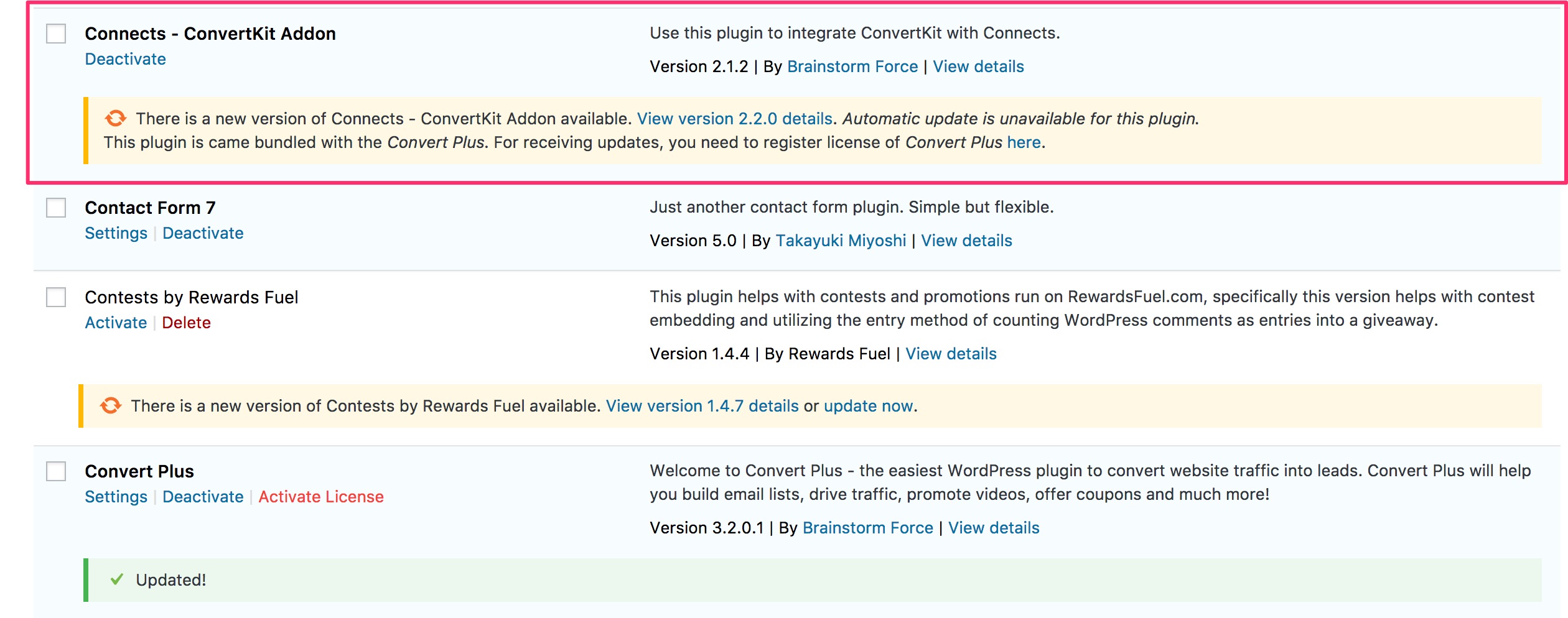Click the Contests by Rewards Fuel name
This screenshot has width=1568, height=618.
[x=192, y=297]
